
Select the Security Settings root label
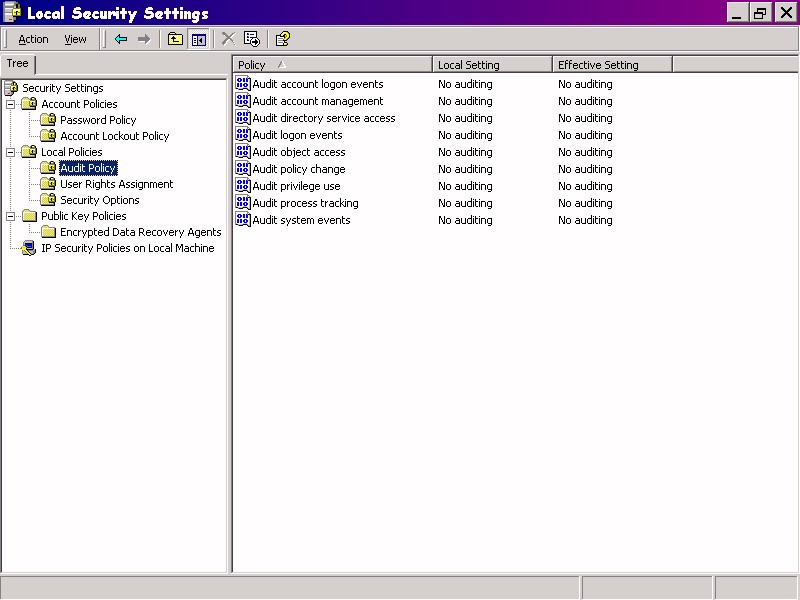pyautogui.click(x=63, y=88)
